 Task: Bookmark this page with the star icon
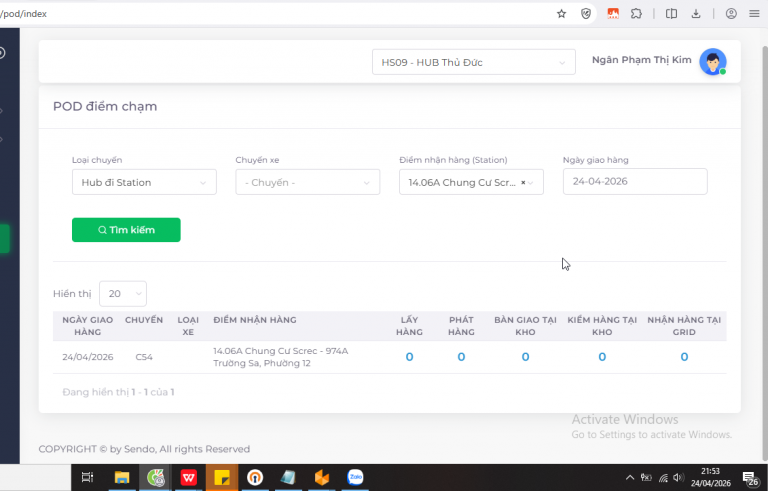(x=561, y=14)
